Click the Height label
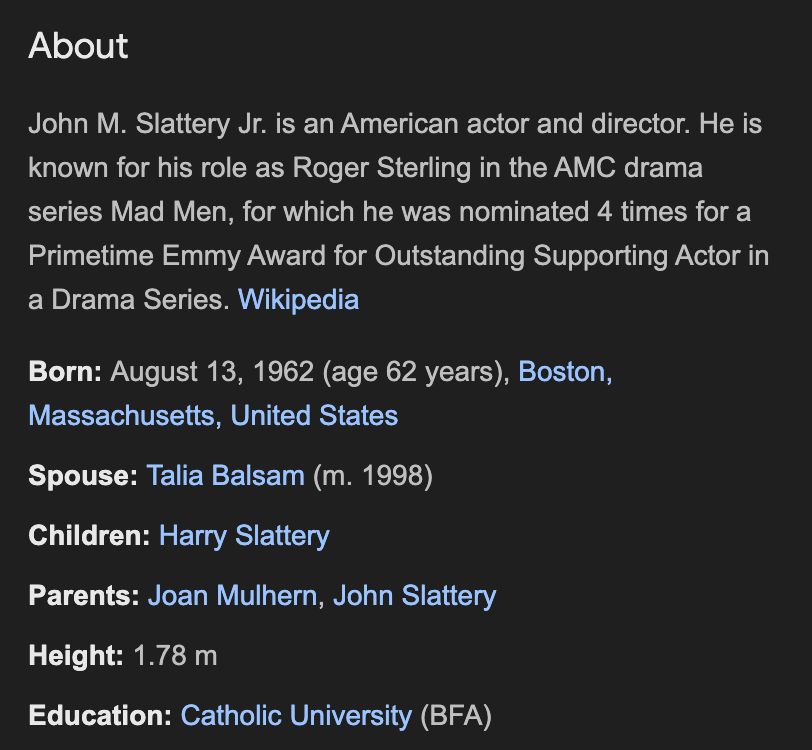This screenshot has width=812, height=750. [x=76, y=656]
